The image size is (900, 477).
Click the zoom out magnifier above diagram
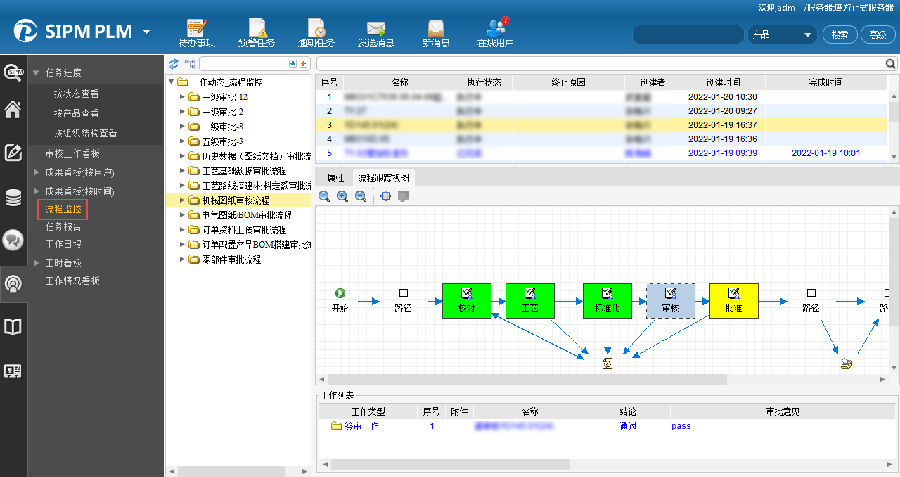pos(360,197)
